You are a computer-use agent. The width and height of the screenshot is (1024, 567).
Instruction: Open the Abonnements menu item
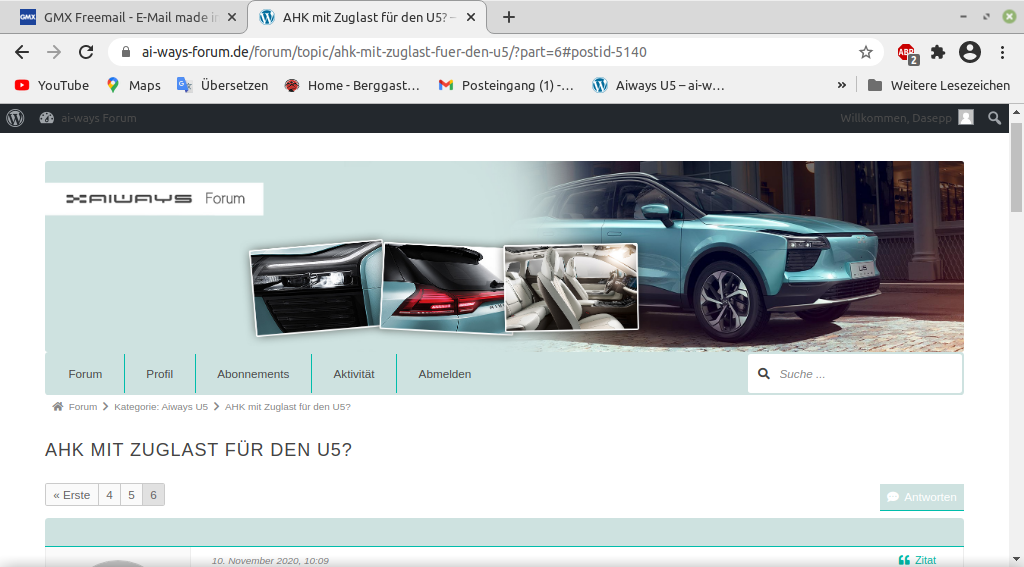coord(253,374)
